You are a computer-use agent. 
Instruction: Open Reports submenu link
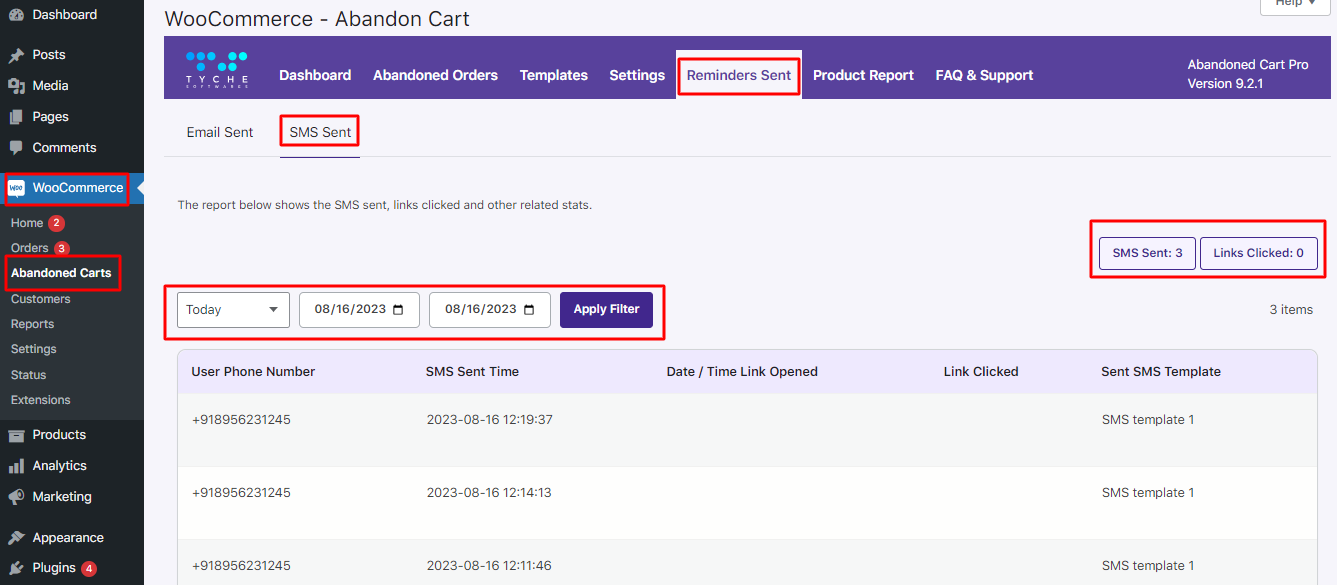[33, 324]
